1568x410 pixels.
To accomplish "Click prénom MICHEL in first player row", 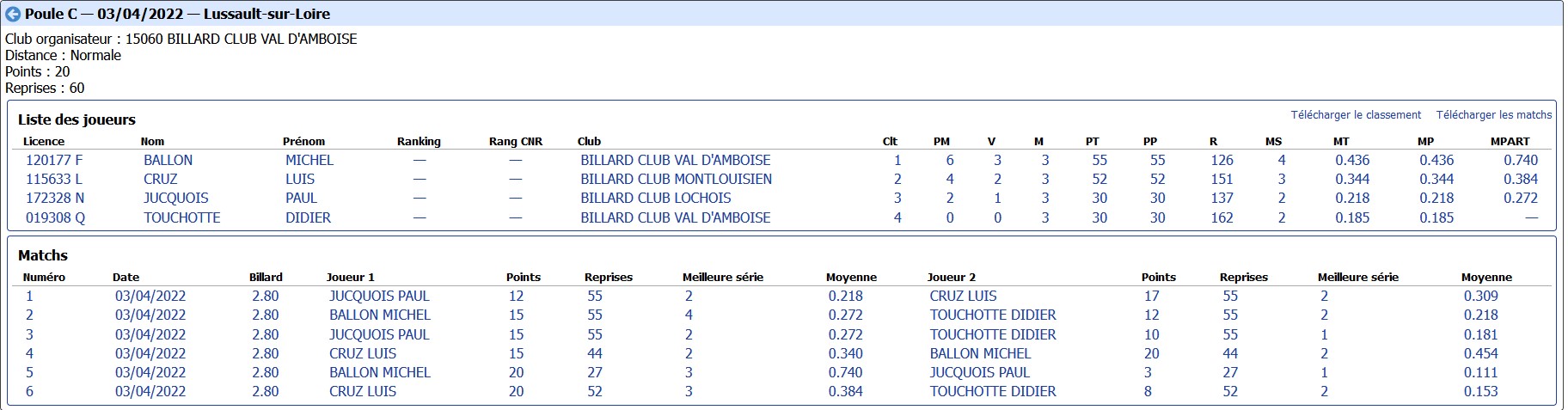I will pos(309,161).
